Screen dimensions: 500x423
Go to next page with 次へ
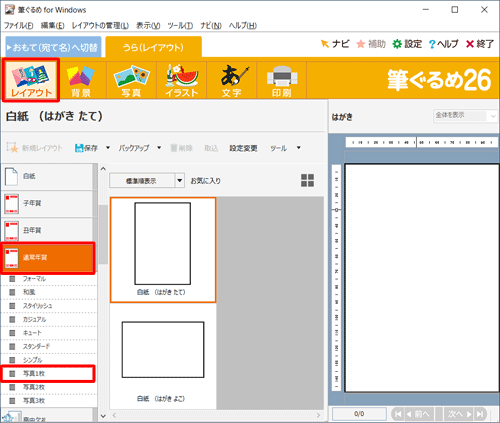click(460, 414)
